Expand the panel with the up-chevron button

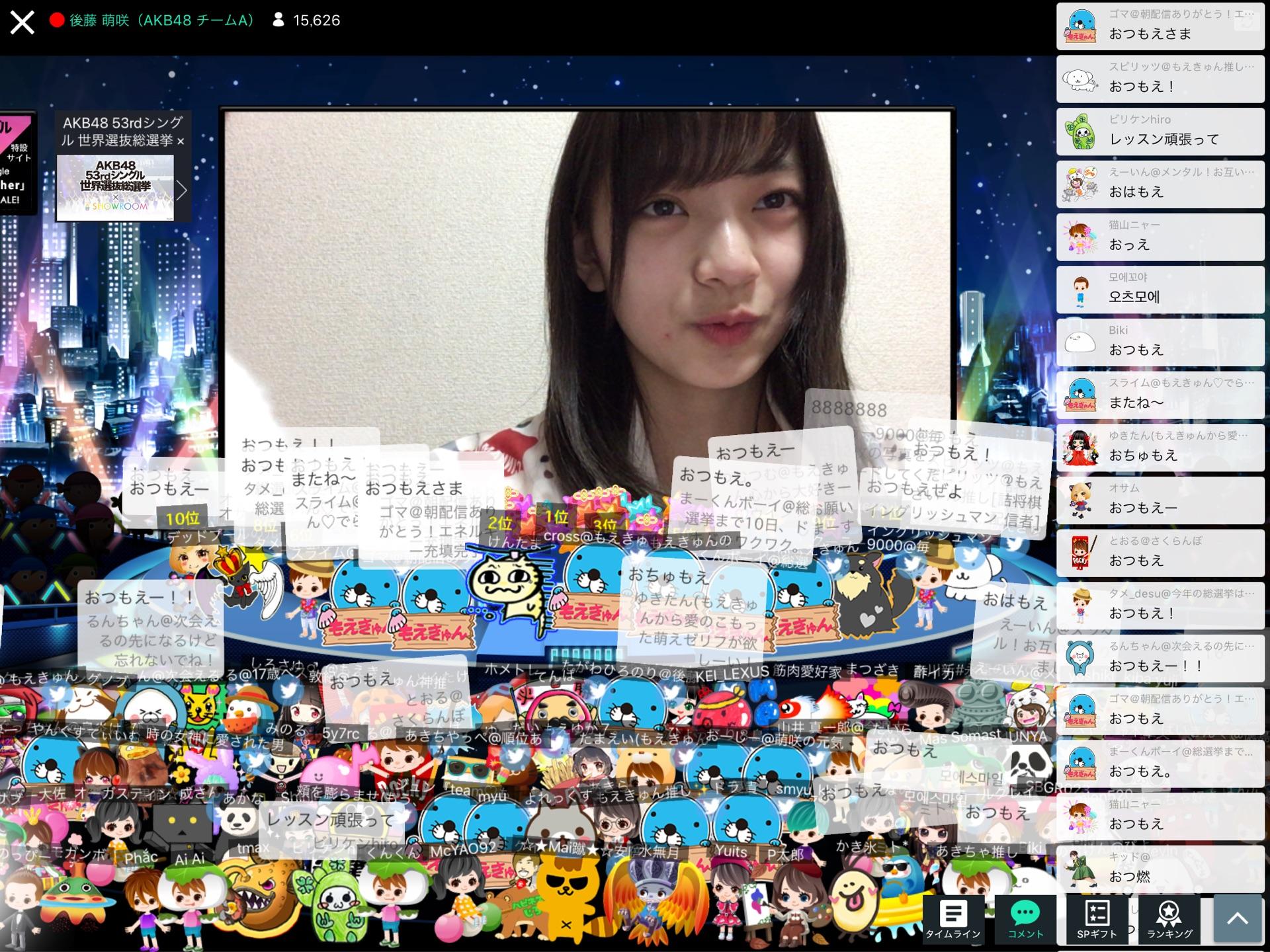point(1237,918)
